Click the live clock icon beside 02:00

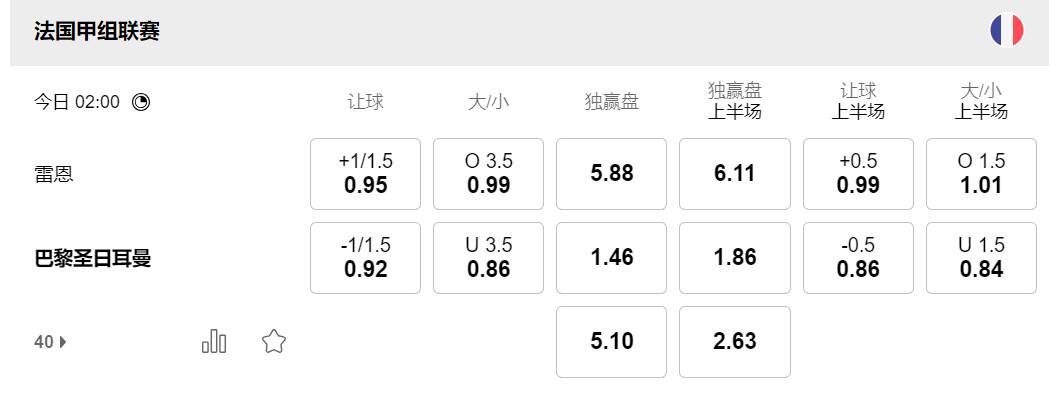[141, 102]
